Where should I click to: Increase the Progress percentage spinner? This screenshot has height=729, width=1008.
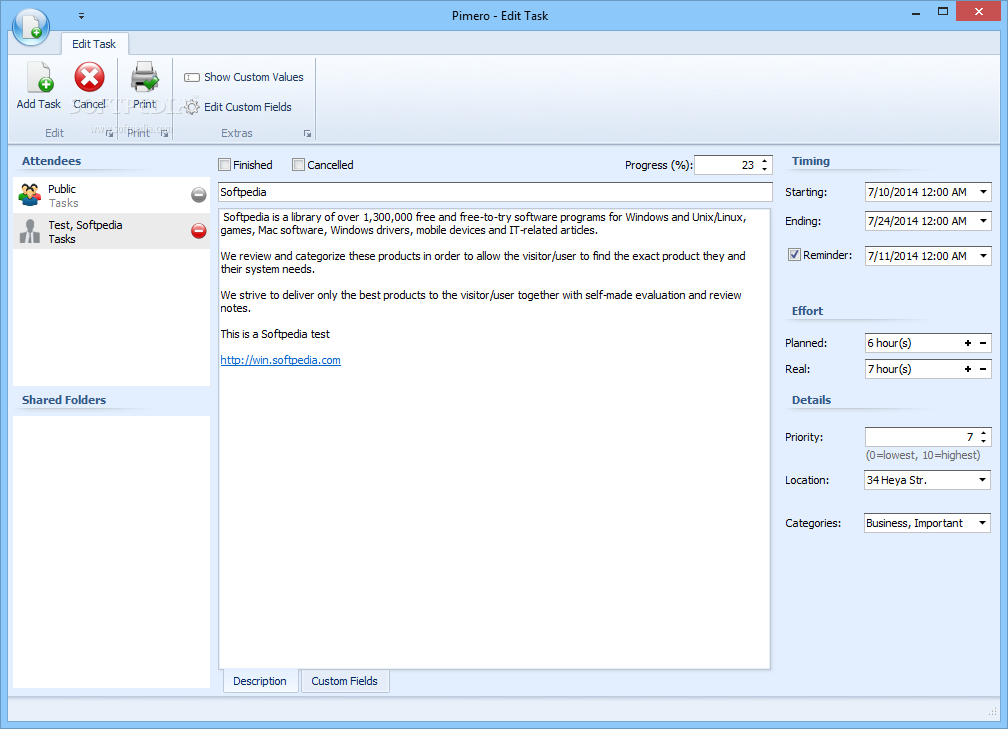[x=764, y=161]
